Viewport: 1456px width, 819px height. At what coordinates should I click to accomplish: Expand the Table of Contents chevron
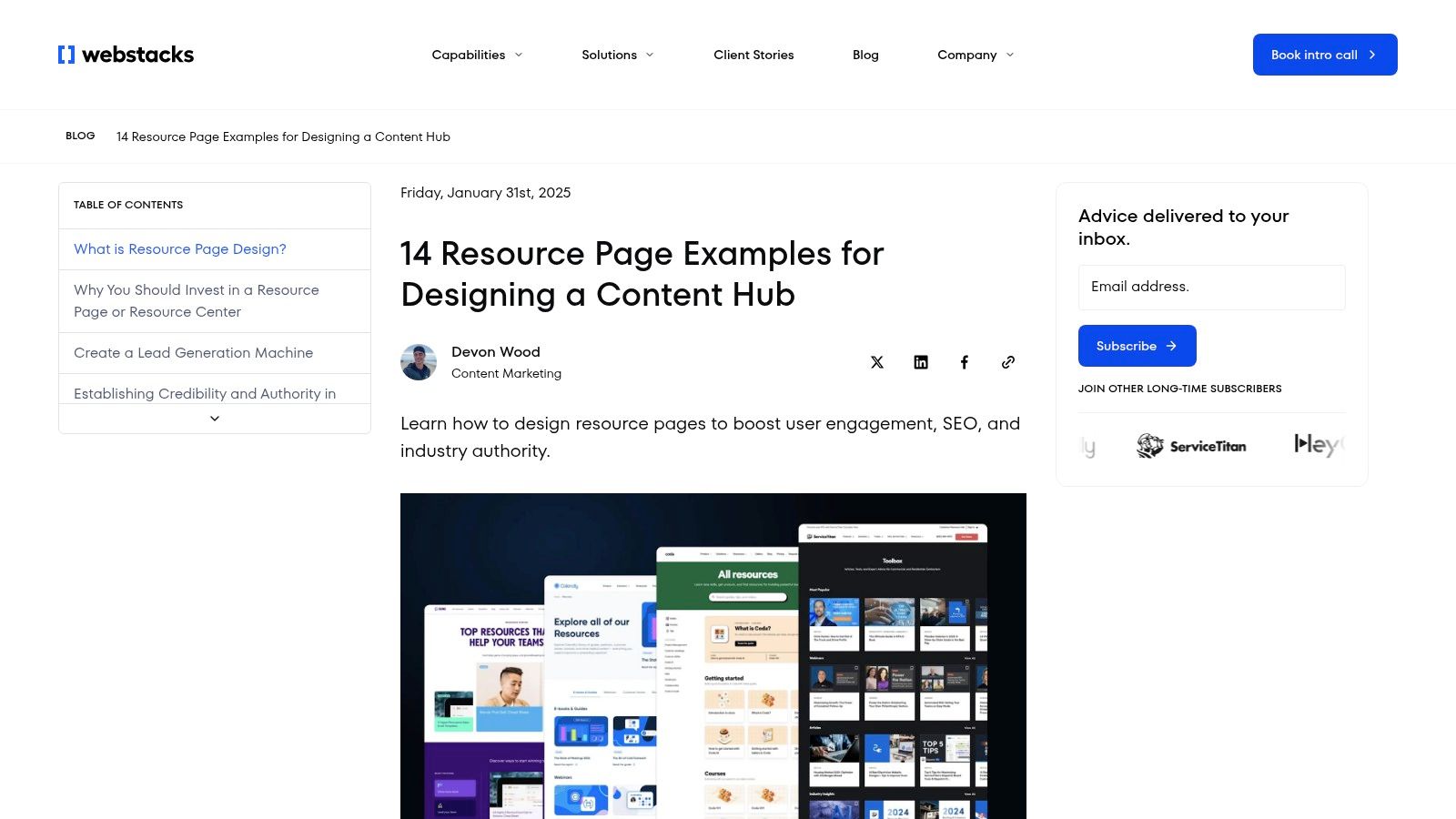click(x=214, y=418)
